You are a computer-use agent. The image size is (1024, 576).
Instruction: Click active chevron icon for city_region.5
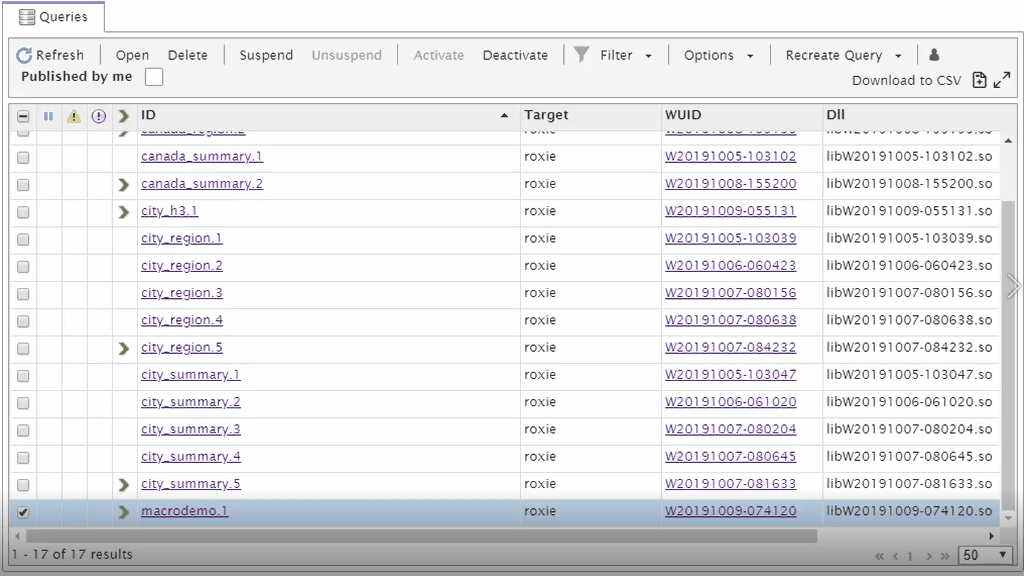point(123,349)
